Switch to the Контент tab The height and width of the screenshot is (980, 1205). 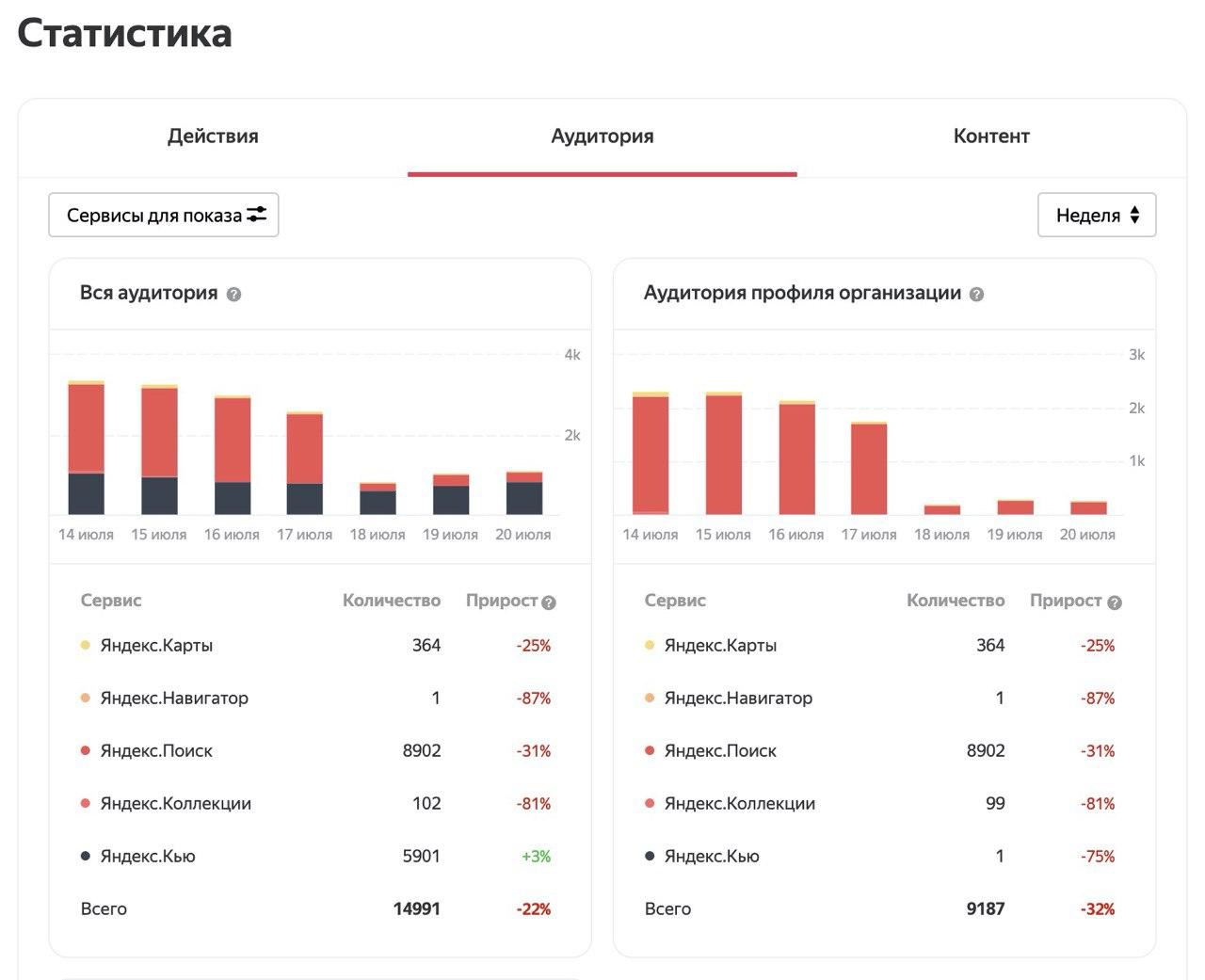coord(991,137)
